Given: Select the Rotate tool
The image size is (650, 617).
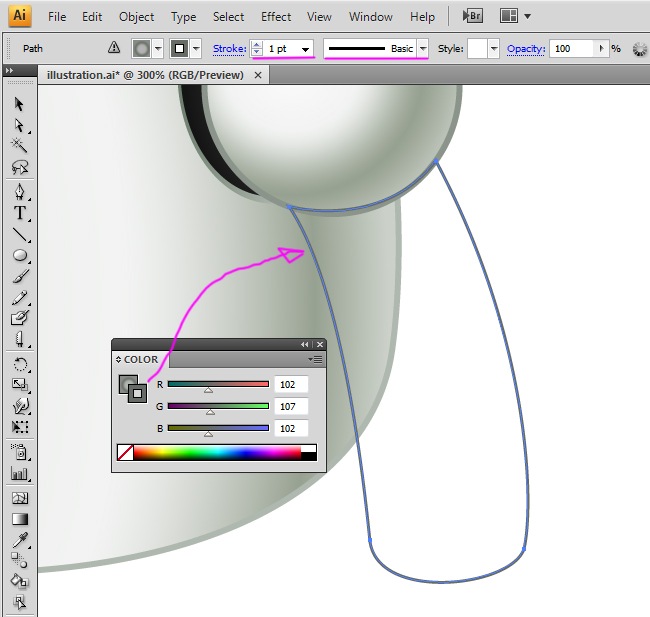Looking at the screenshot, I should tap(20, 364).
